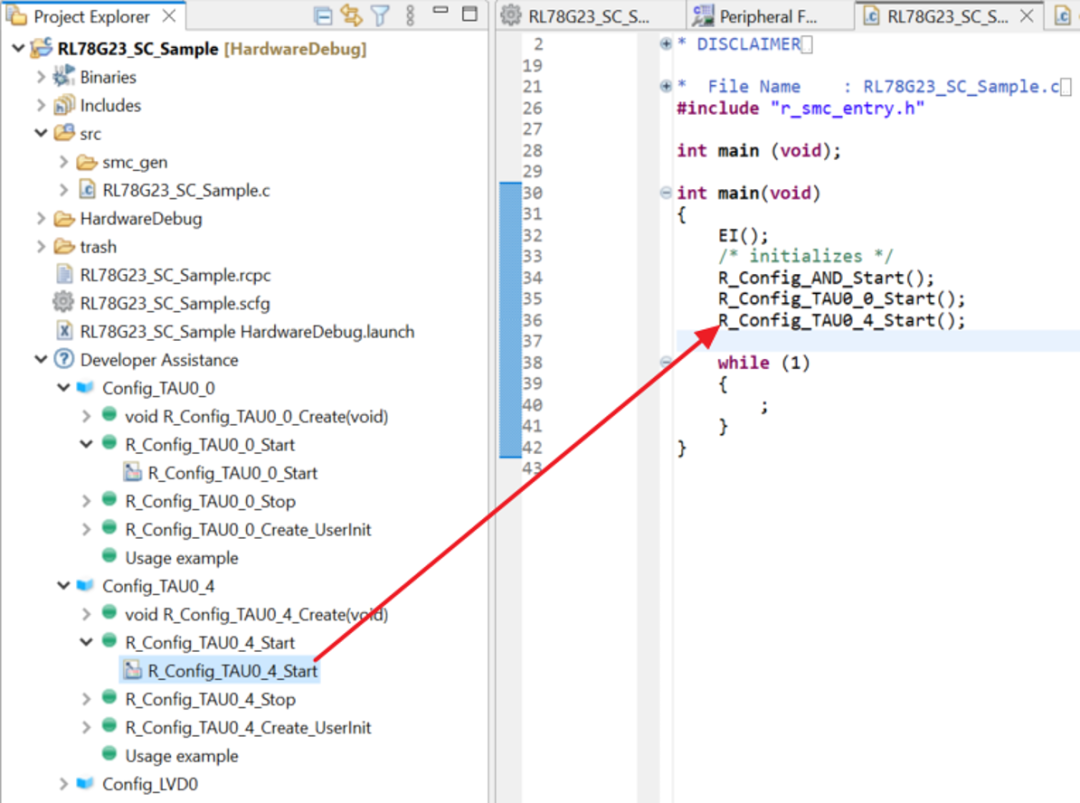Click the Config_TAU0_0 book icon
1080x803 pixels.
coord(85,387)
